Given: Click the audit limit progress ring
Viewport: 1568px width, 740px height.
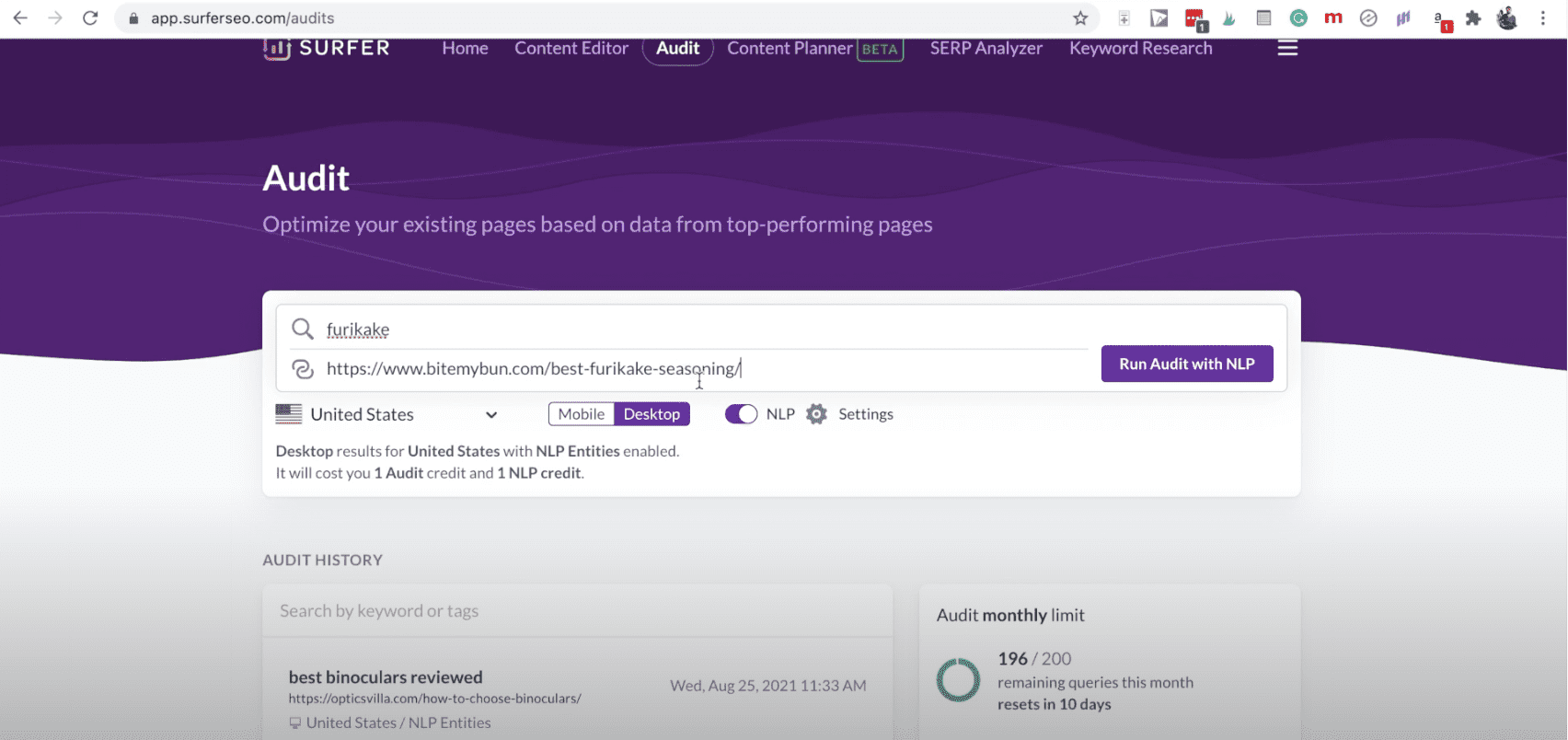Looking at the screenshot, I should [x=958, y=680].
